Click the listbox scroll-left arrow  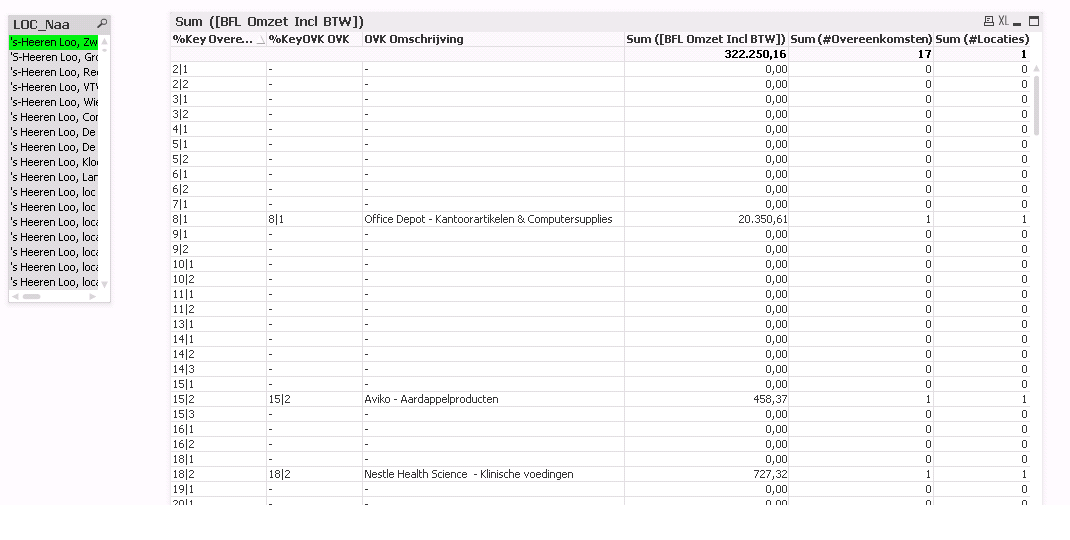pos(15,296)
